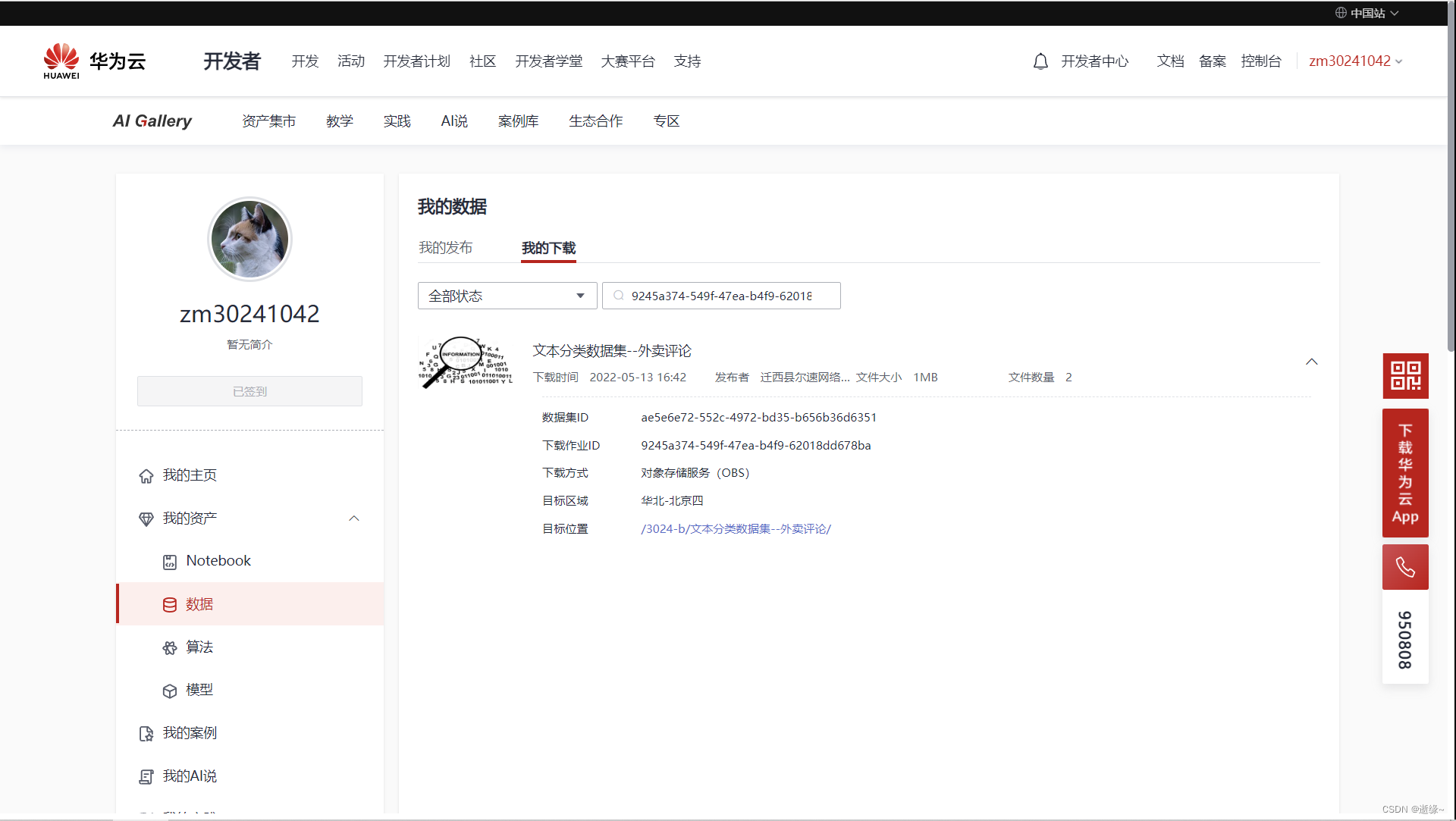Go to 我的主页 in the sidebar
Screen dimensions: 1456x821
coord(189,475)
